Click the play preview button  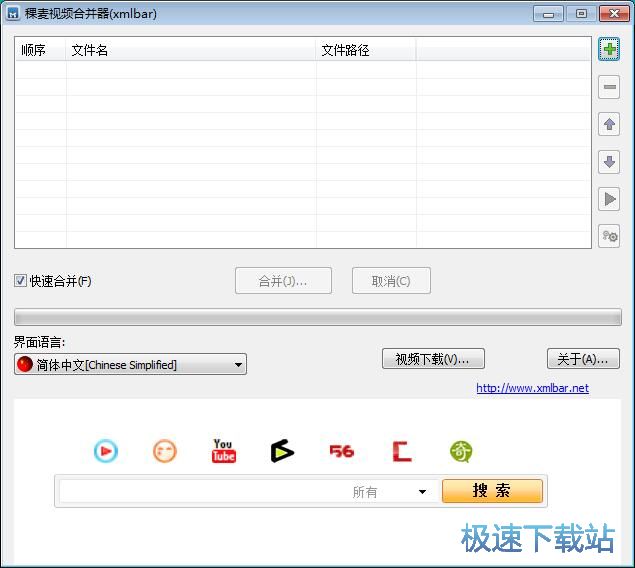[x=609, y=199]
